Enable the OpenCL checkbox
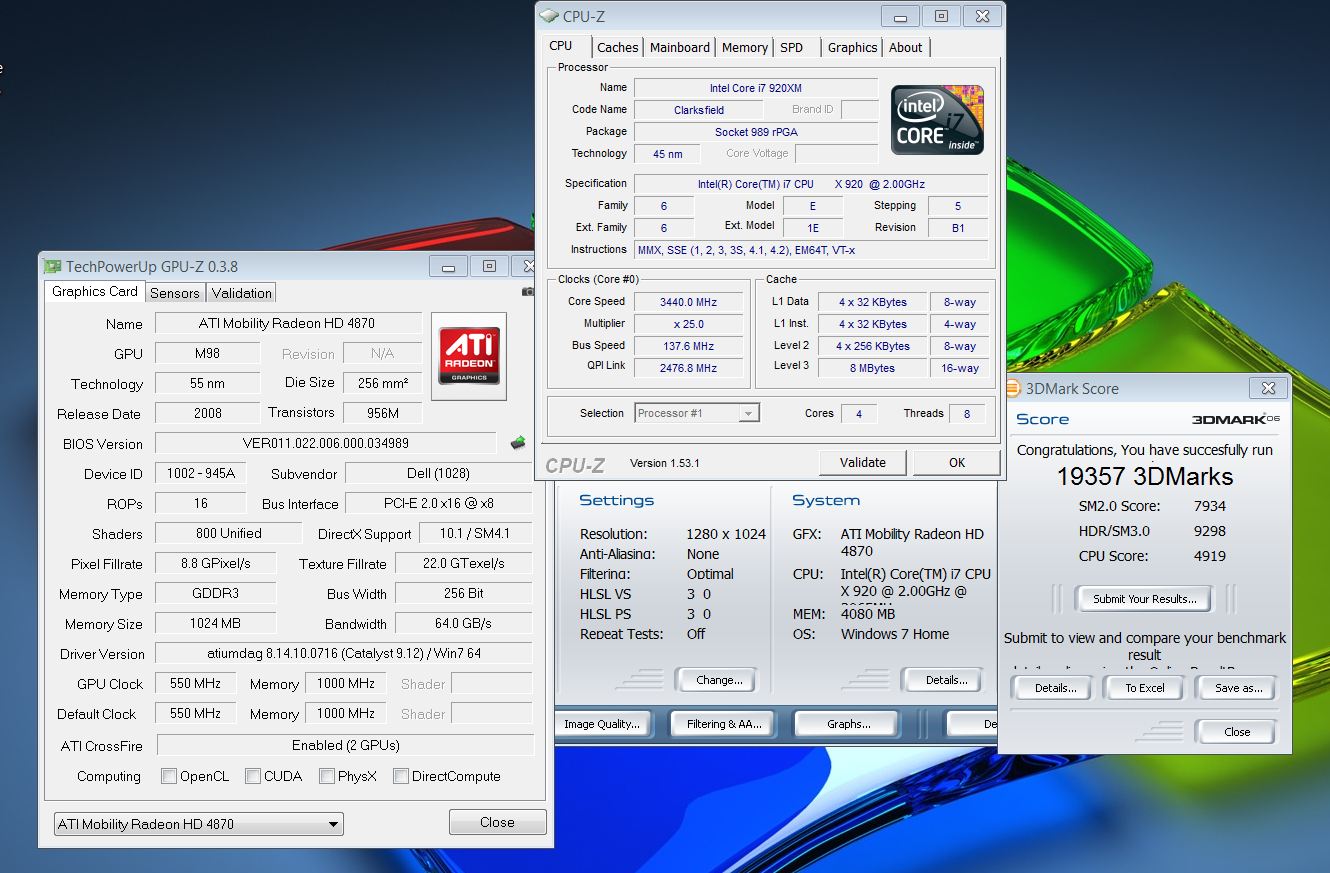Screen dimensions: 1330x873 pos(169,776)
